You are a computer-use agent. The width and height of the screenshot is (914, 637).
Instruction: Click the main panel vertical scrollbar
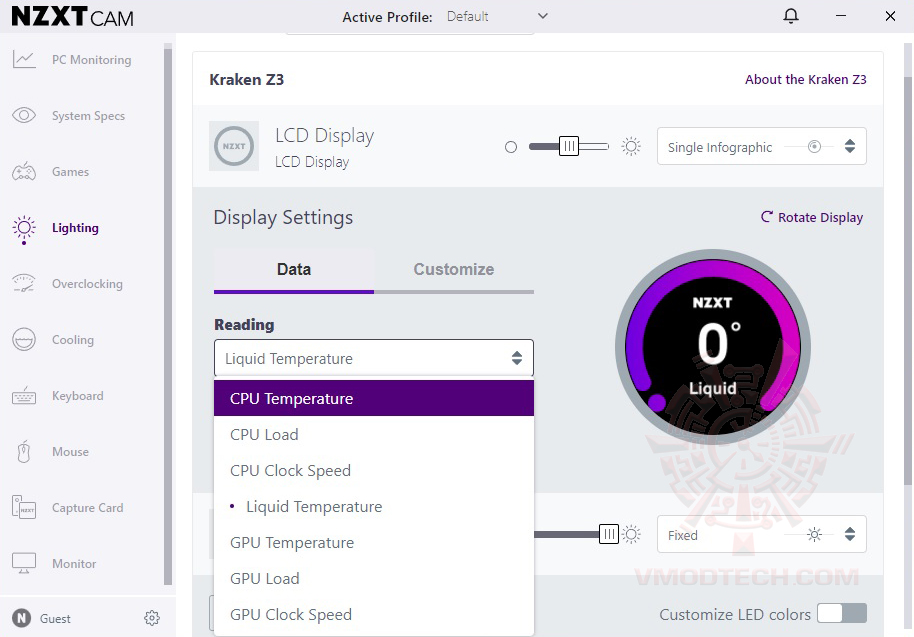(908, 280)
